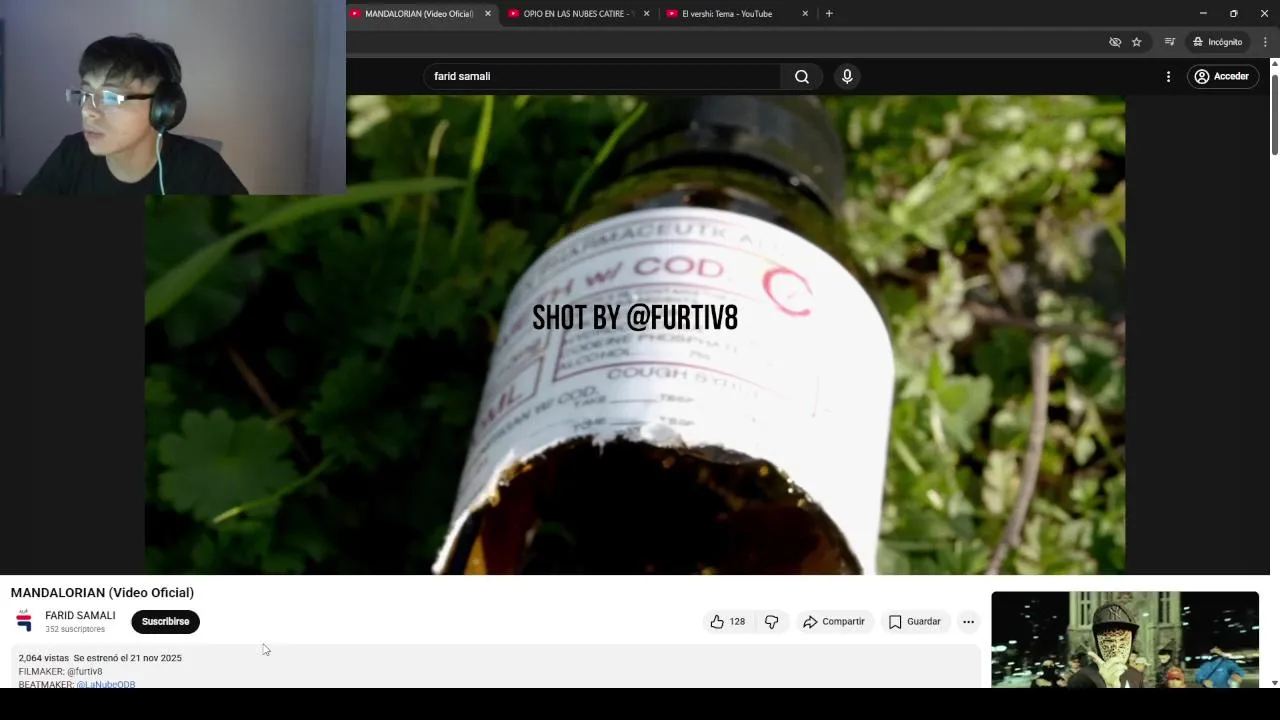Like the video with 128 likes
The width and height of the screenshot is (1280, 720).
tap(728, 621)
